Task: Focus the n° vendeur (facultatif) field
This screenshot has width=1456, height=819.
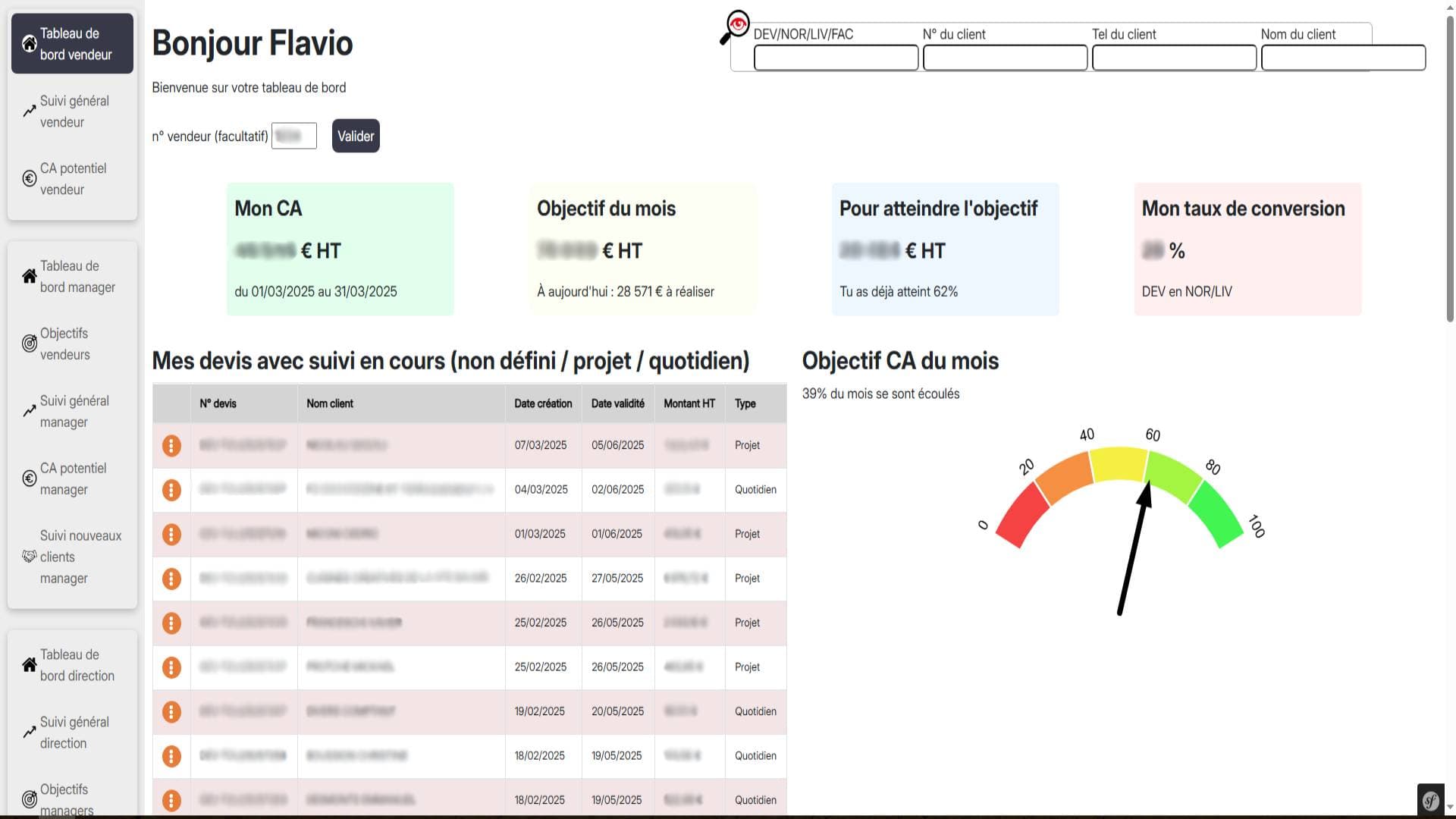Action: pos(294,136)
